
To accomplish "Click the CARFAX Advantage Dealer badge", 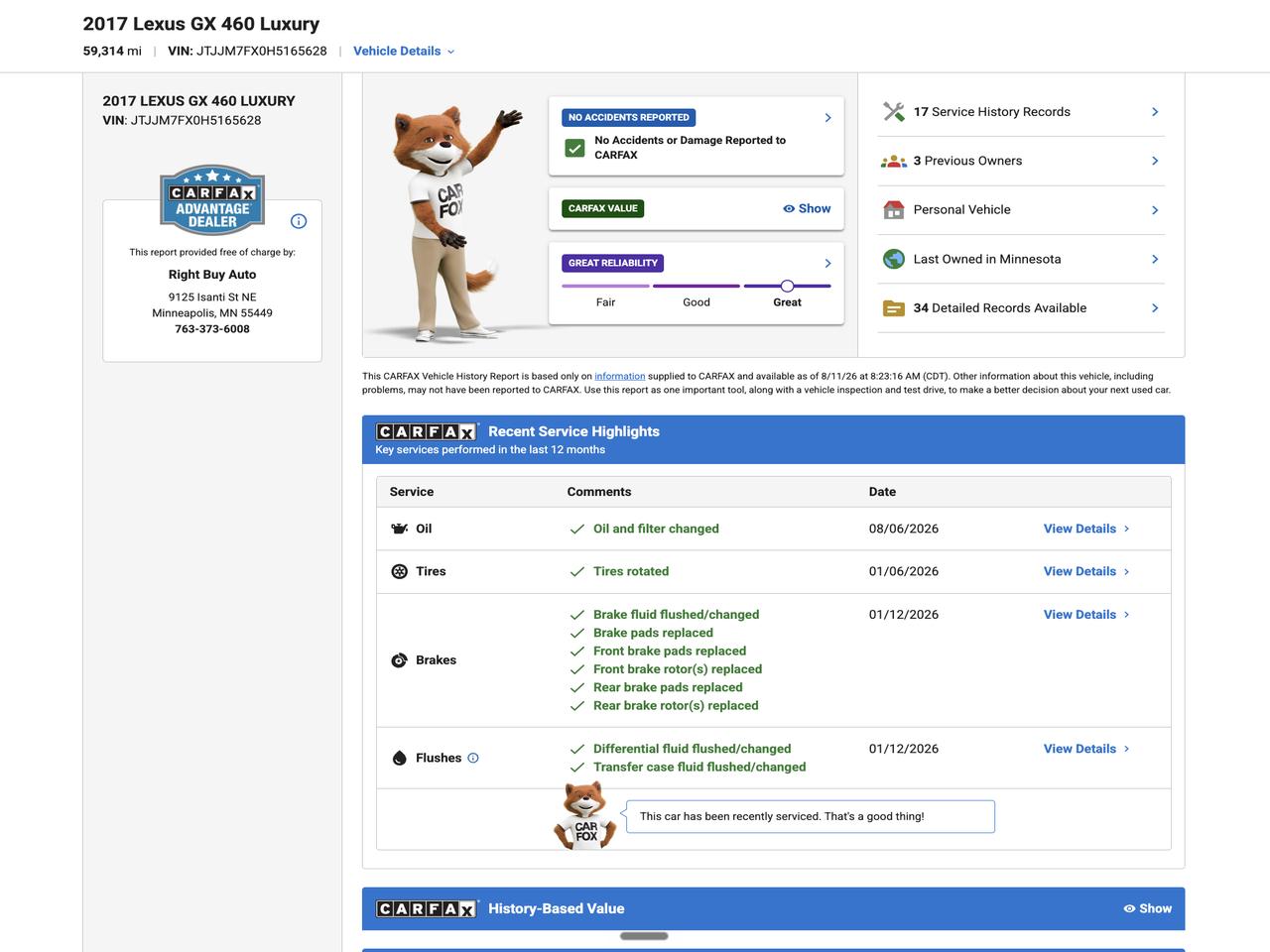I will click(x=212, y=199).
